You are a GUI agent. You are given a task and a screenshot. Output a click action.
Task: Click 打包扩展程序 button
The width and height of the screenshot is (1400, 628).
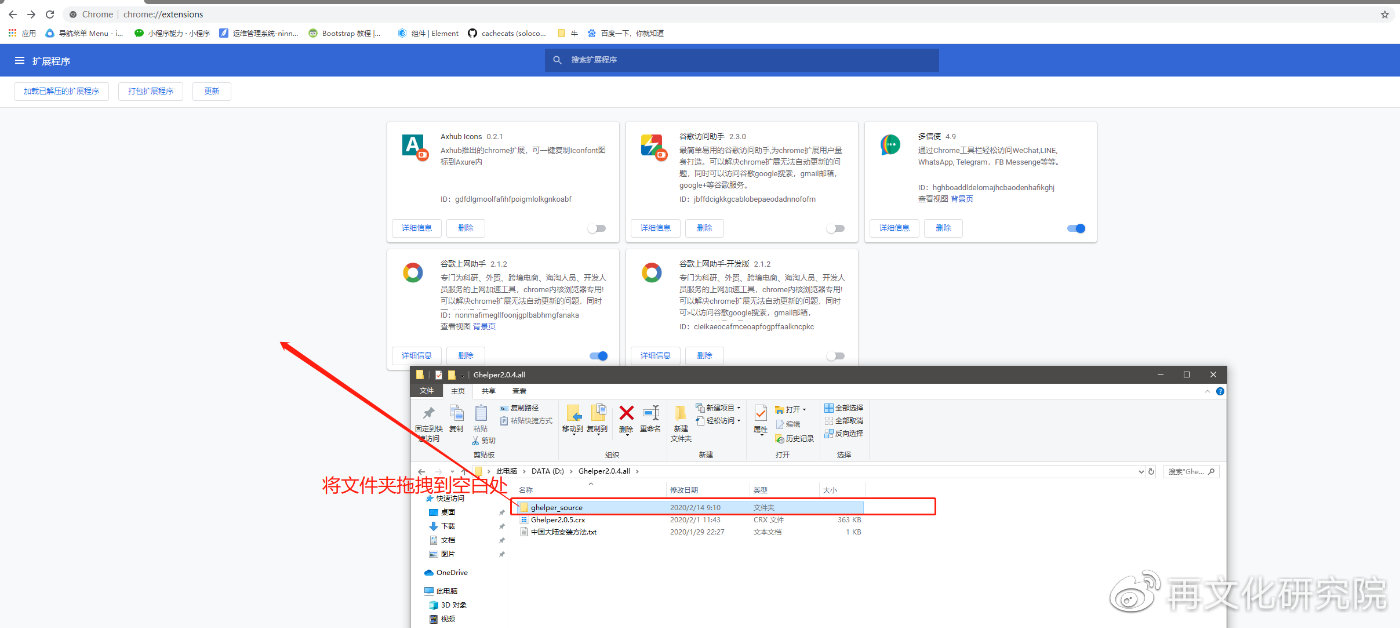(151, 91)
